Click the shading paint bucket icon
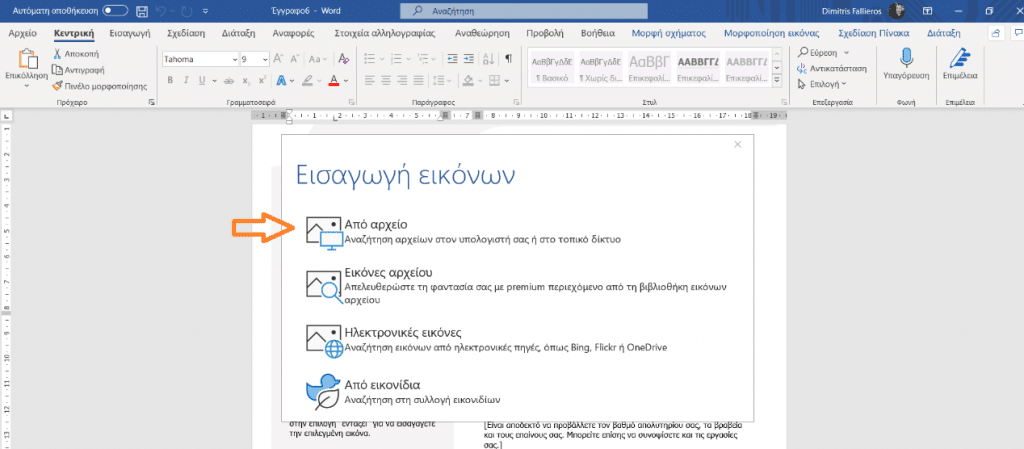Image resolution: width=1024 pixels, height=449 pixels. [468, 81]
